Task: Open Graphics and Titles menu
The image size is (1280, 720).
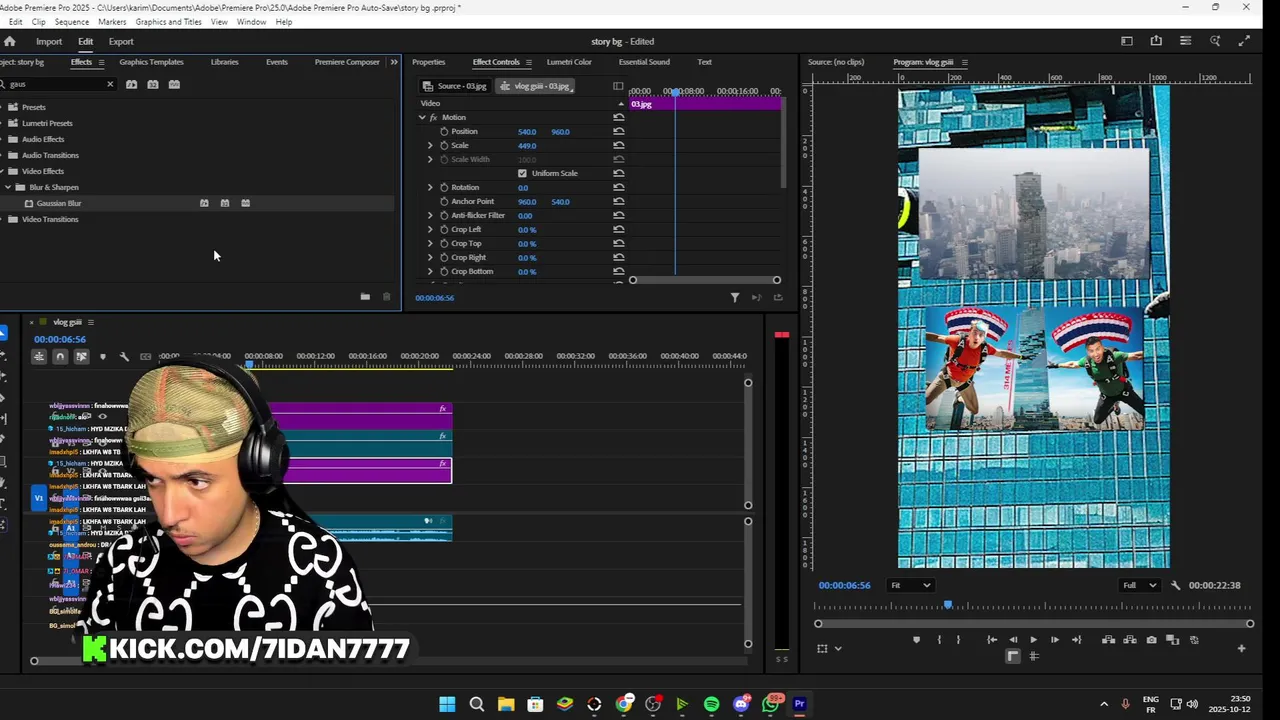Action: tap(168, 21)
